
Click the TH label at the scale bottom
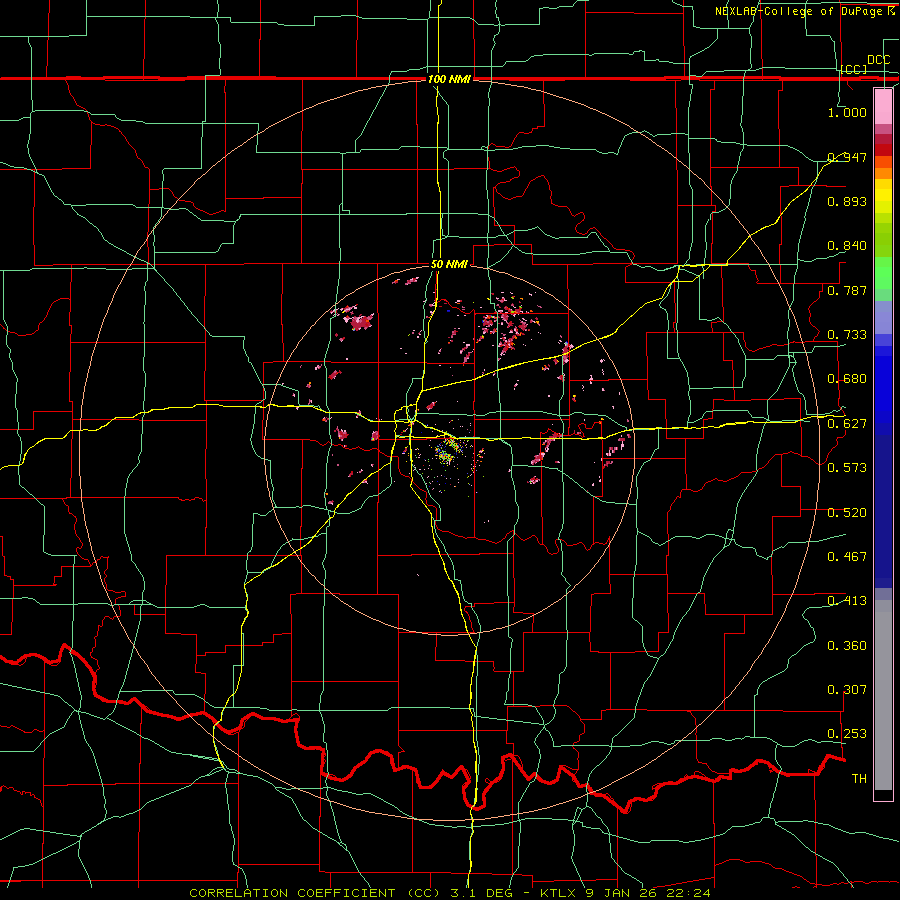pos(859,779)
